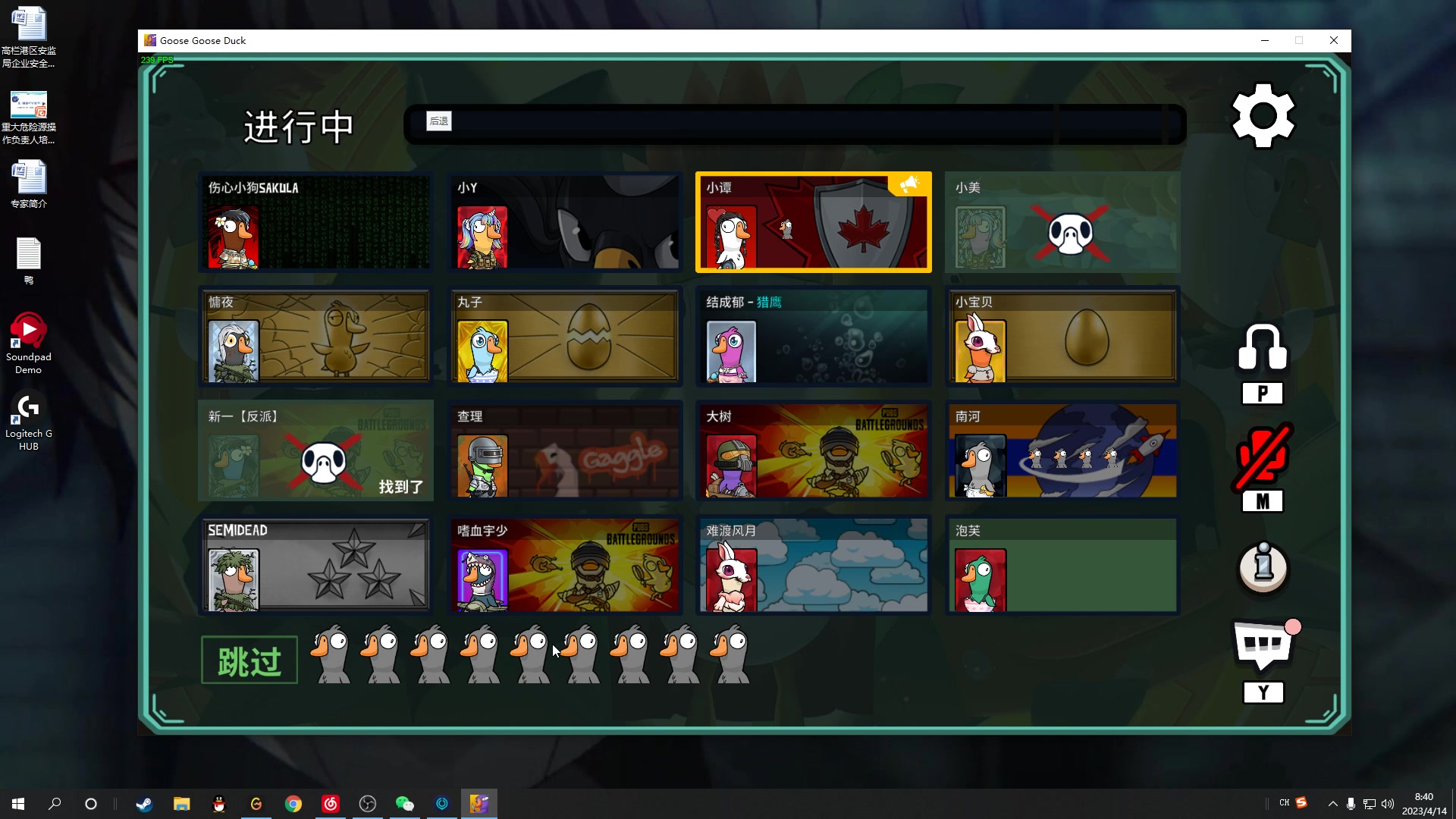Screen dimensions: 1456x819
Task: Unmute the crossed-out microphone icon
Action: click(x=1263, y=457)
